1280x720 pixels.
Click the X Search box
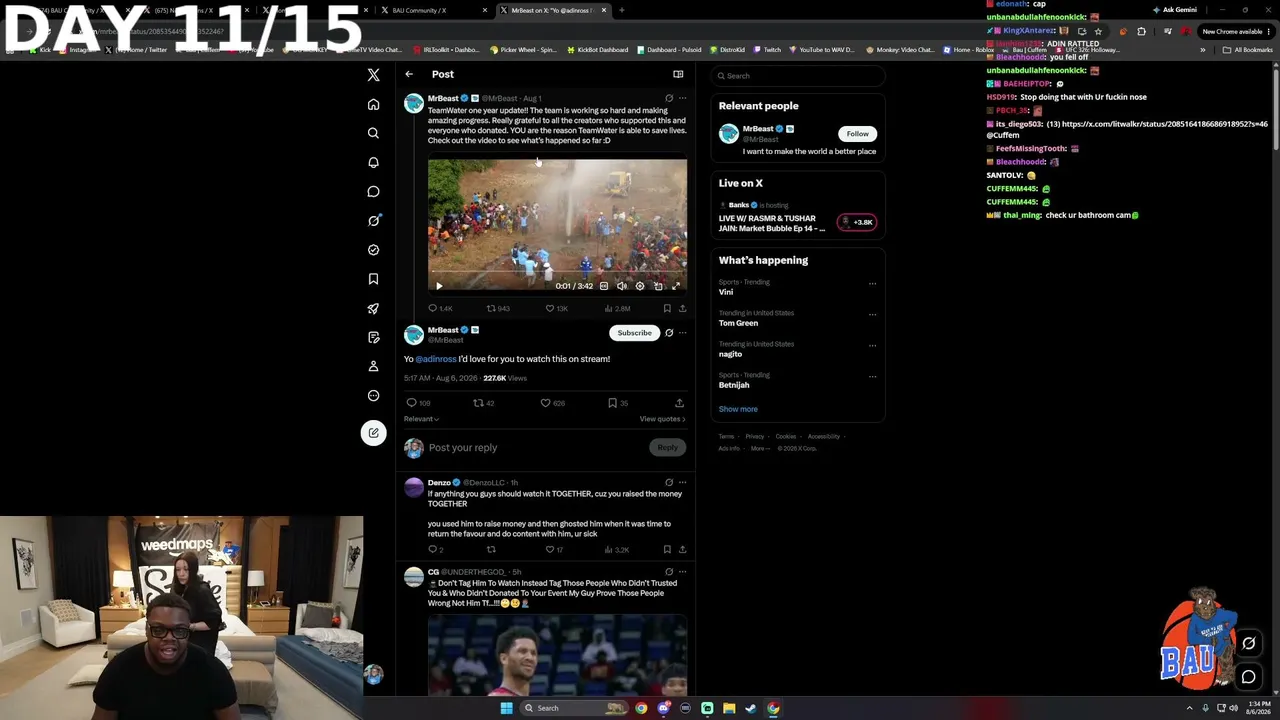798,76
